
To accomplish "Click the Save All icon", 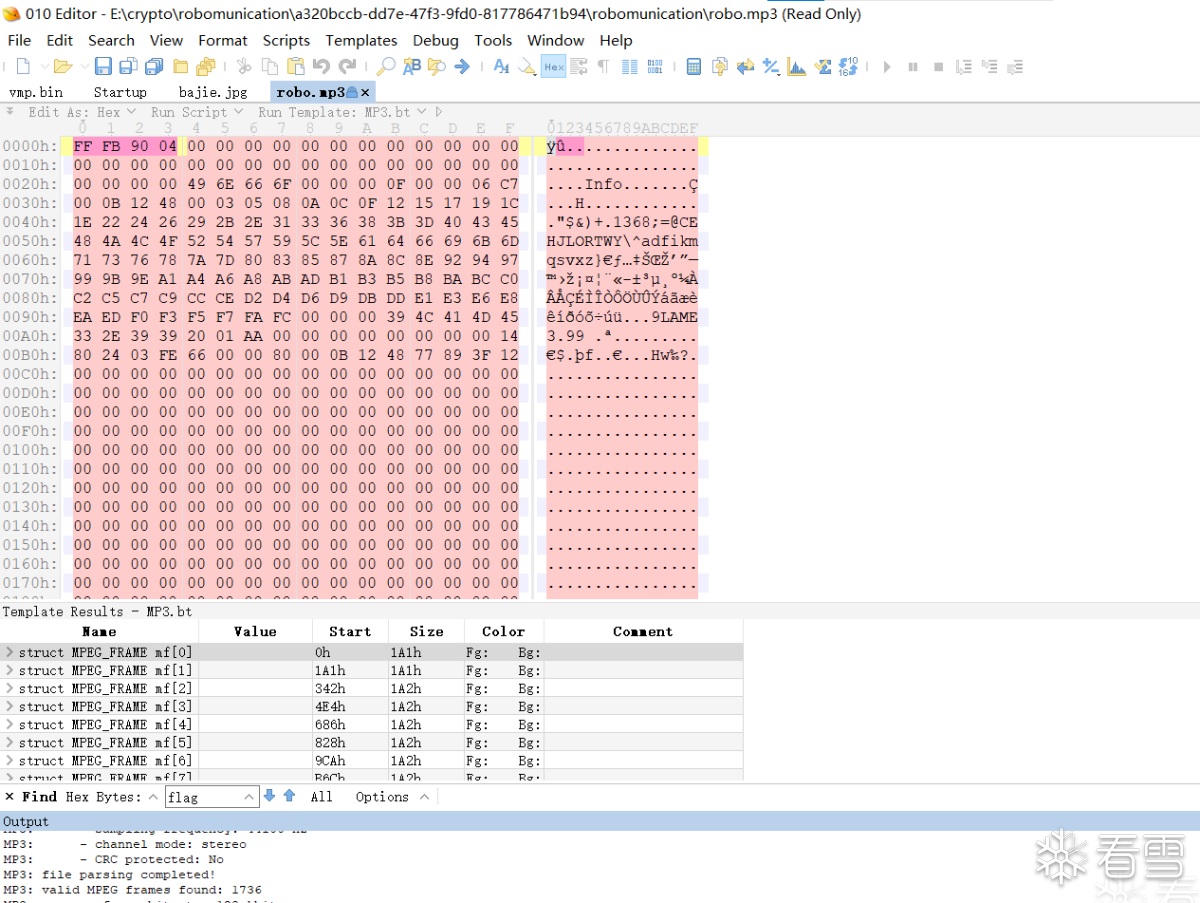I will 154,67.
